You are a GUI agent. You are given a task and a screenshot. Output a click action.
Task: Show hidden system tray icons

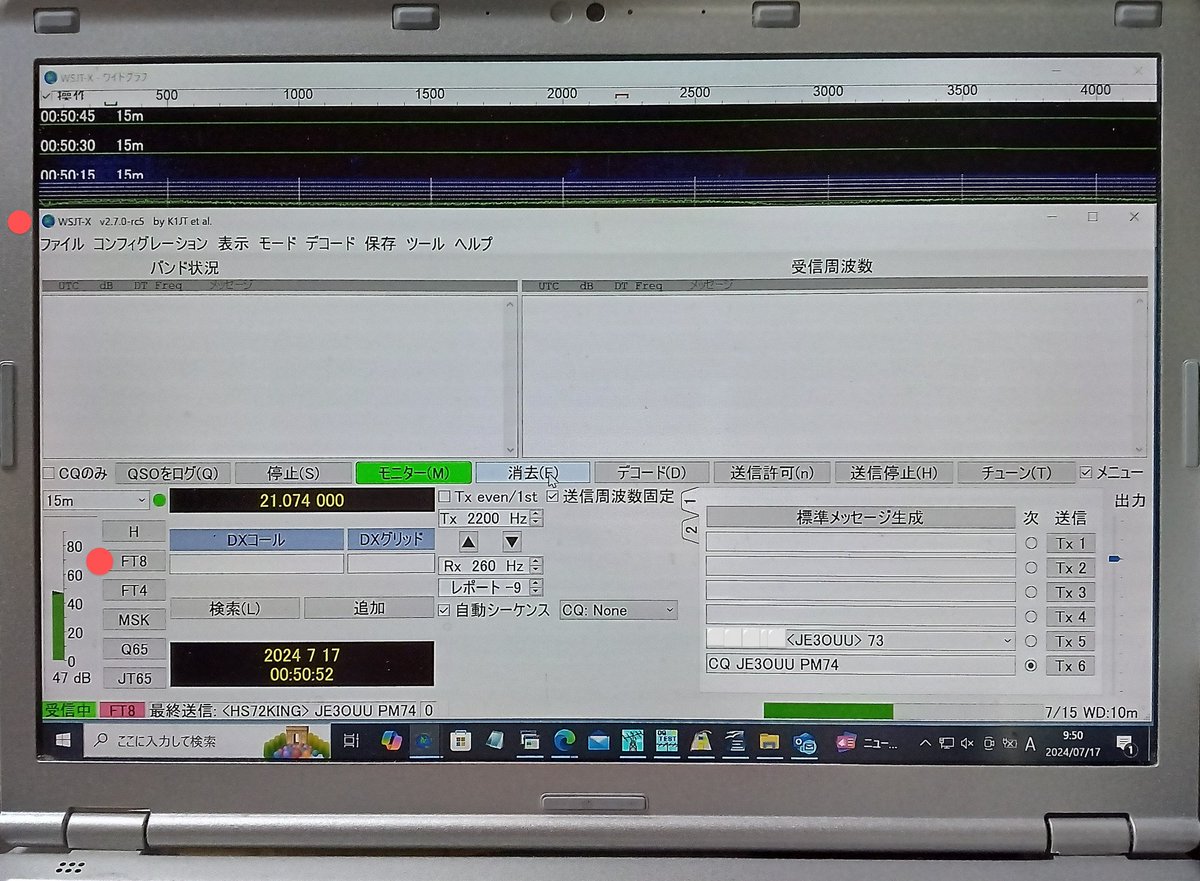[924, 742]
